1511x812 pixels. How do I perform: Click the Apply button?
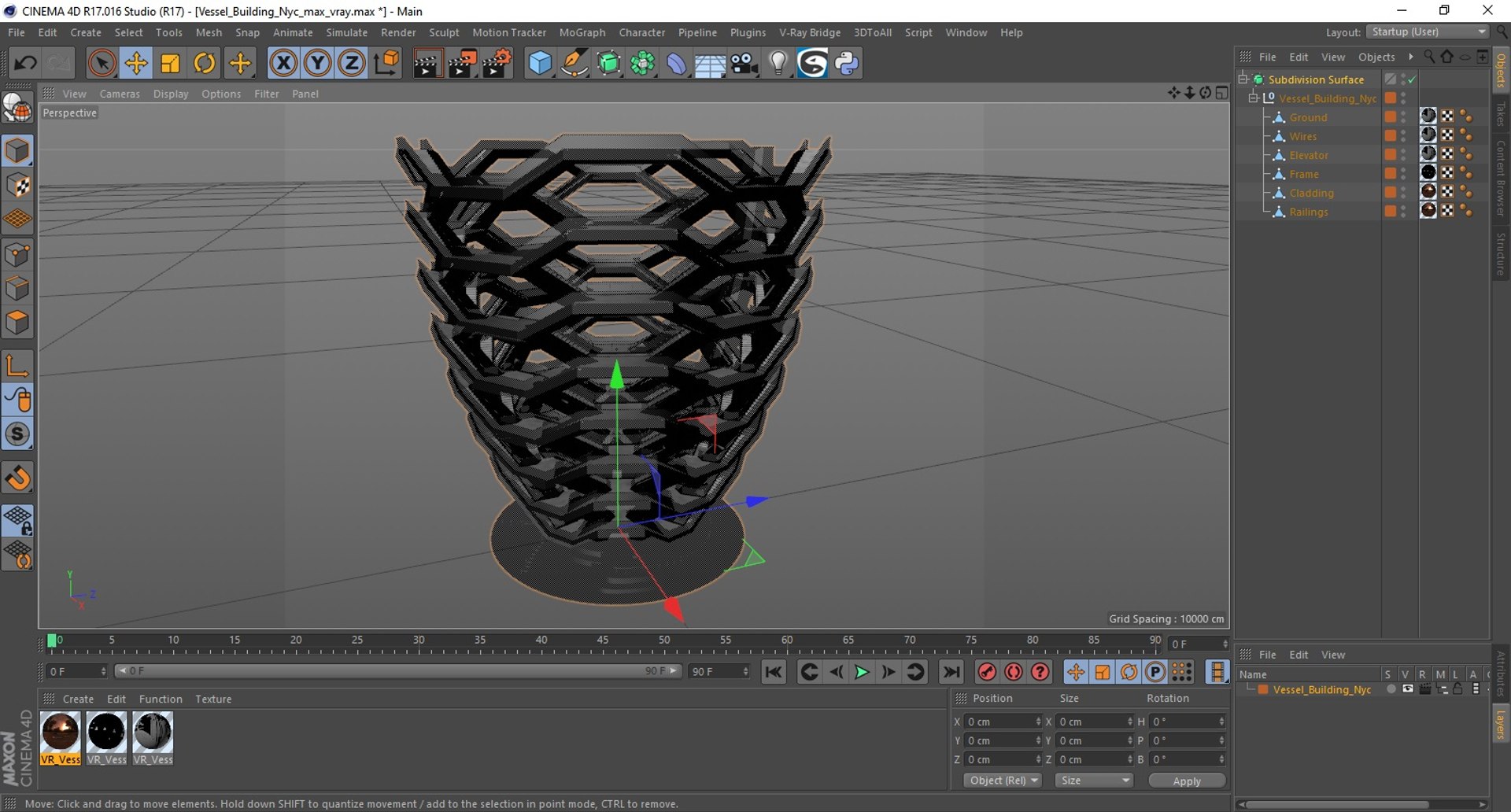coord(1187,781)
